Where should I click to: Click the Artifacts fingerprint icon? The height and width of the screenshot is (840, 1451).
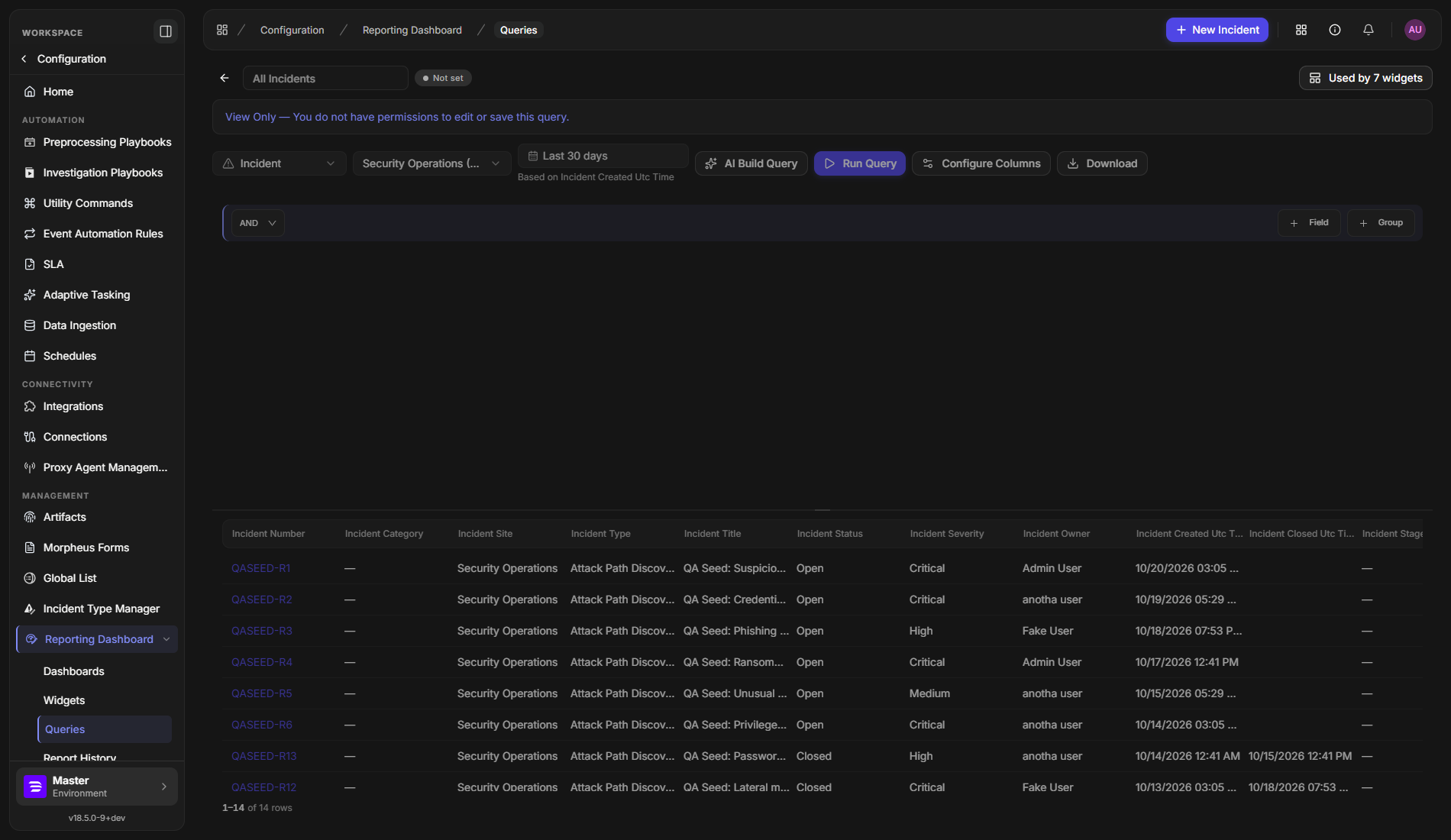[x=30, y=517]
